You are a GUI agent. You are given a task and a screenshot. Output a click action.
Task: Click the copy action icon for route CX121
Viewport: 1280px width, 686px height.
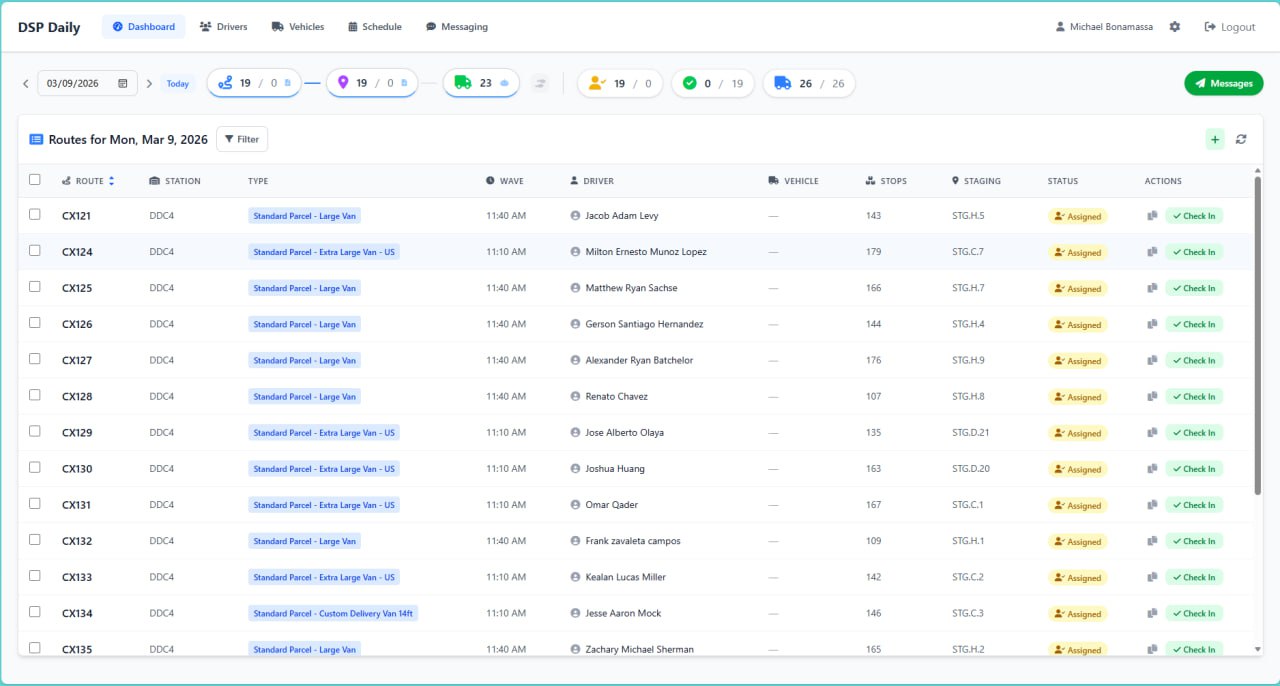tap(1154, 215)
